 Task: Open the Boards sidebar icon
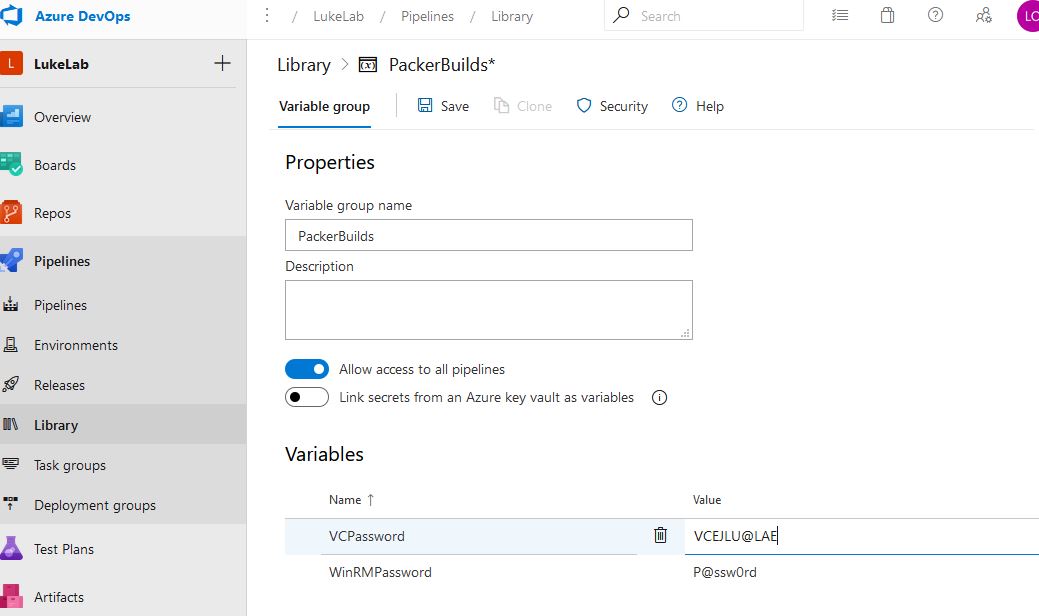point(11,164)
